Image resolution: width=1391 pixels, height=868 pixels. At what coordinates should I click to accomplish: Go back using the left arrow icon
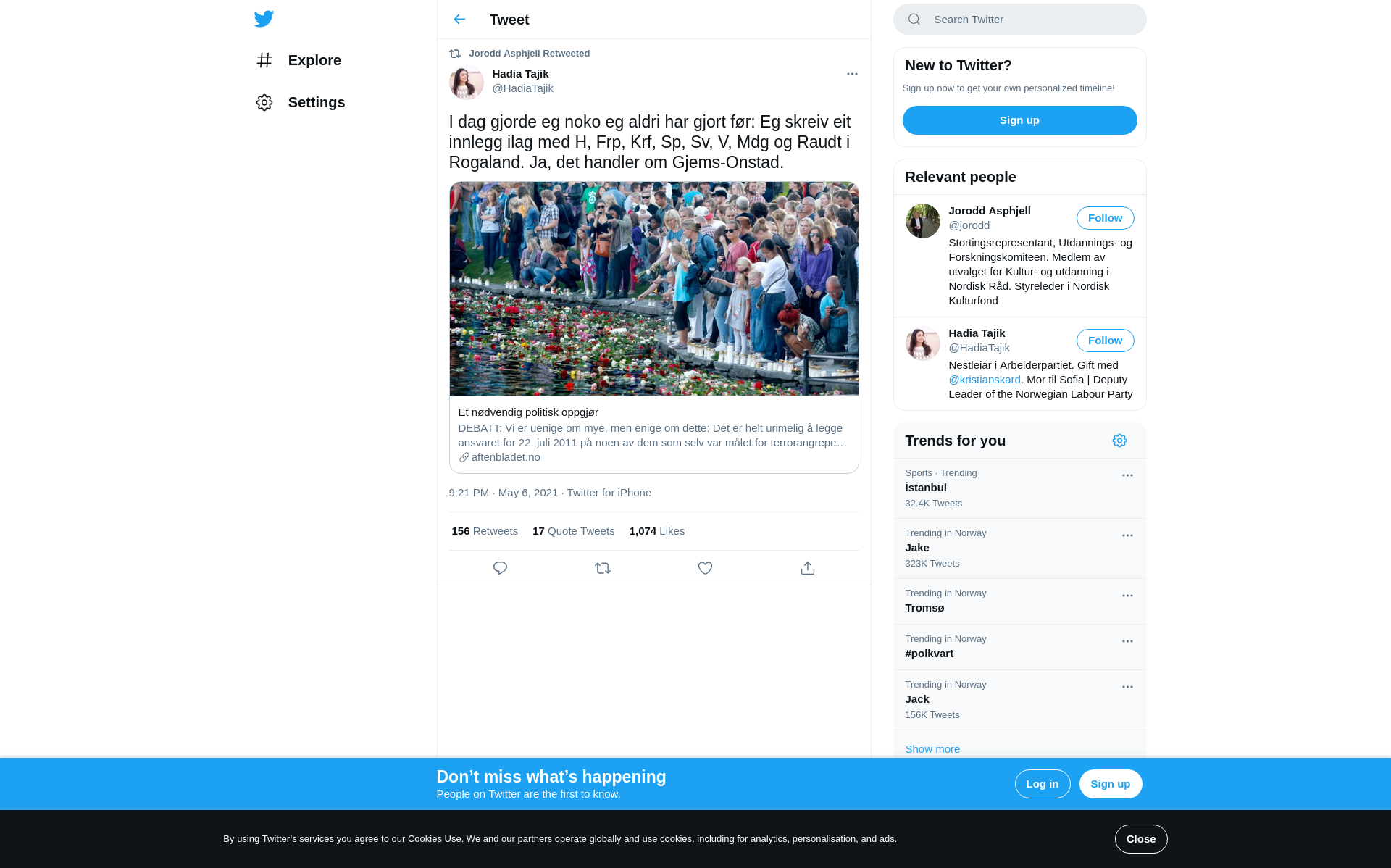pyautogui.click(x=459, y=20)
